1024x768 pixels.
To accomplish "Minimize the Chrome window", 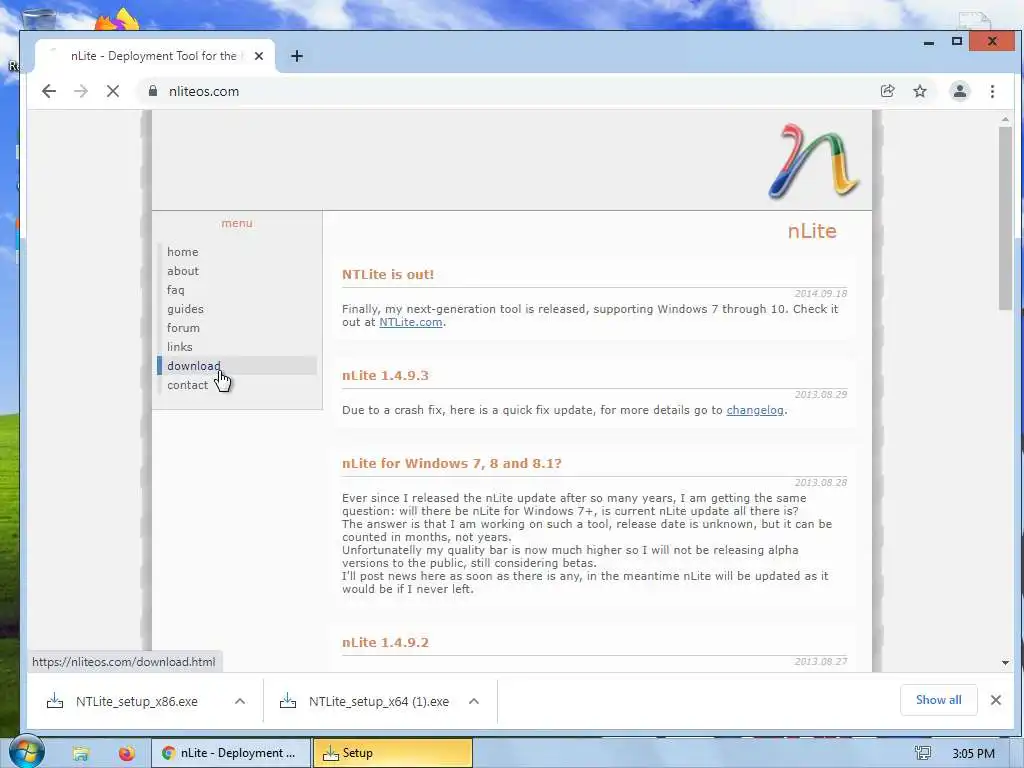I will 929,42.
